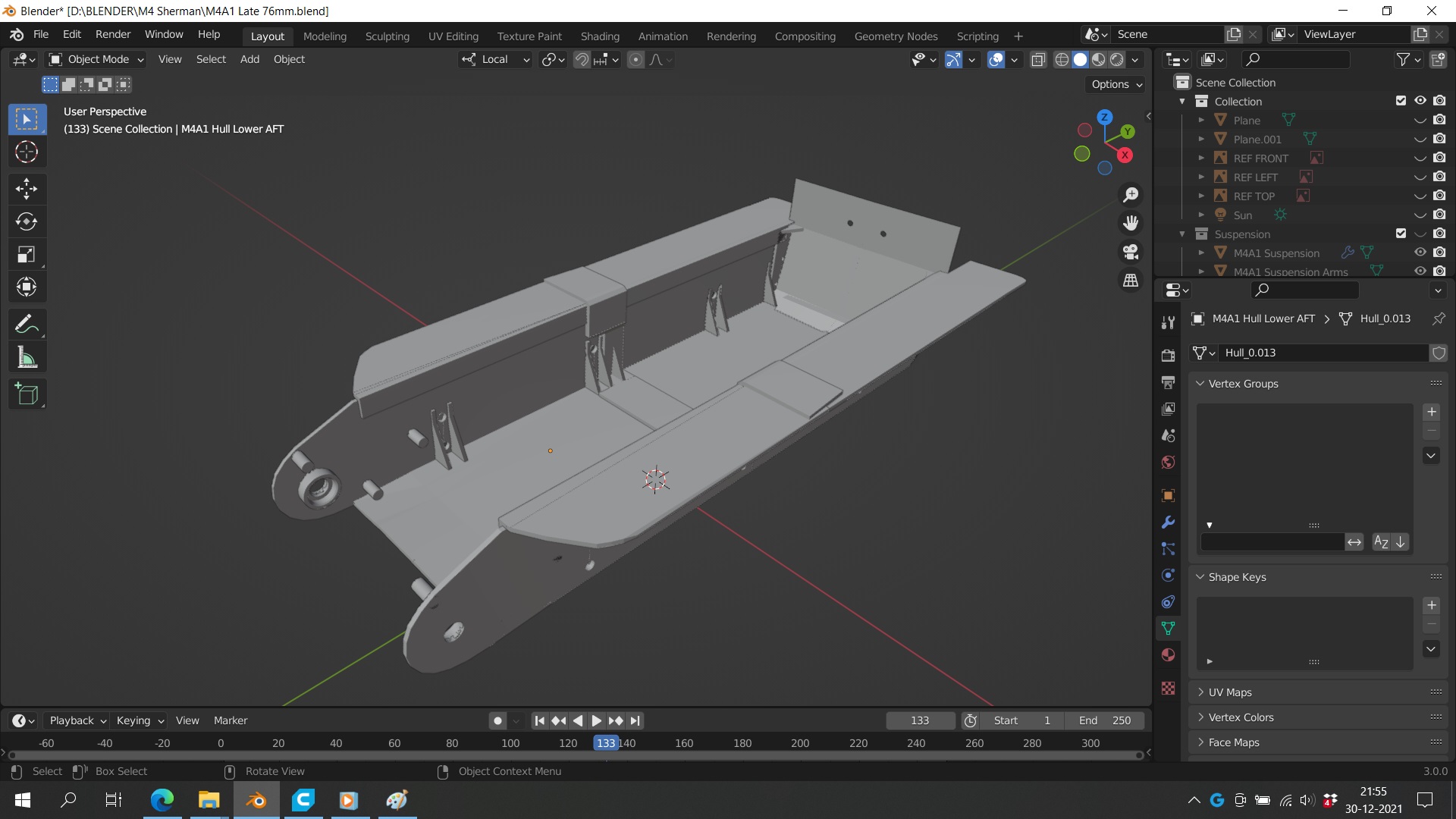Screen dimensions: 1456x819
Task: Click the Add Cube tool
Action: [27, 394]
